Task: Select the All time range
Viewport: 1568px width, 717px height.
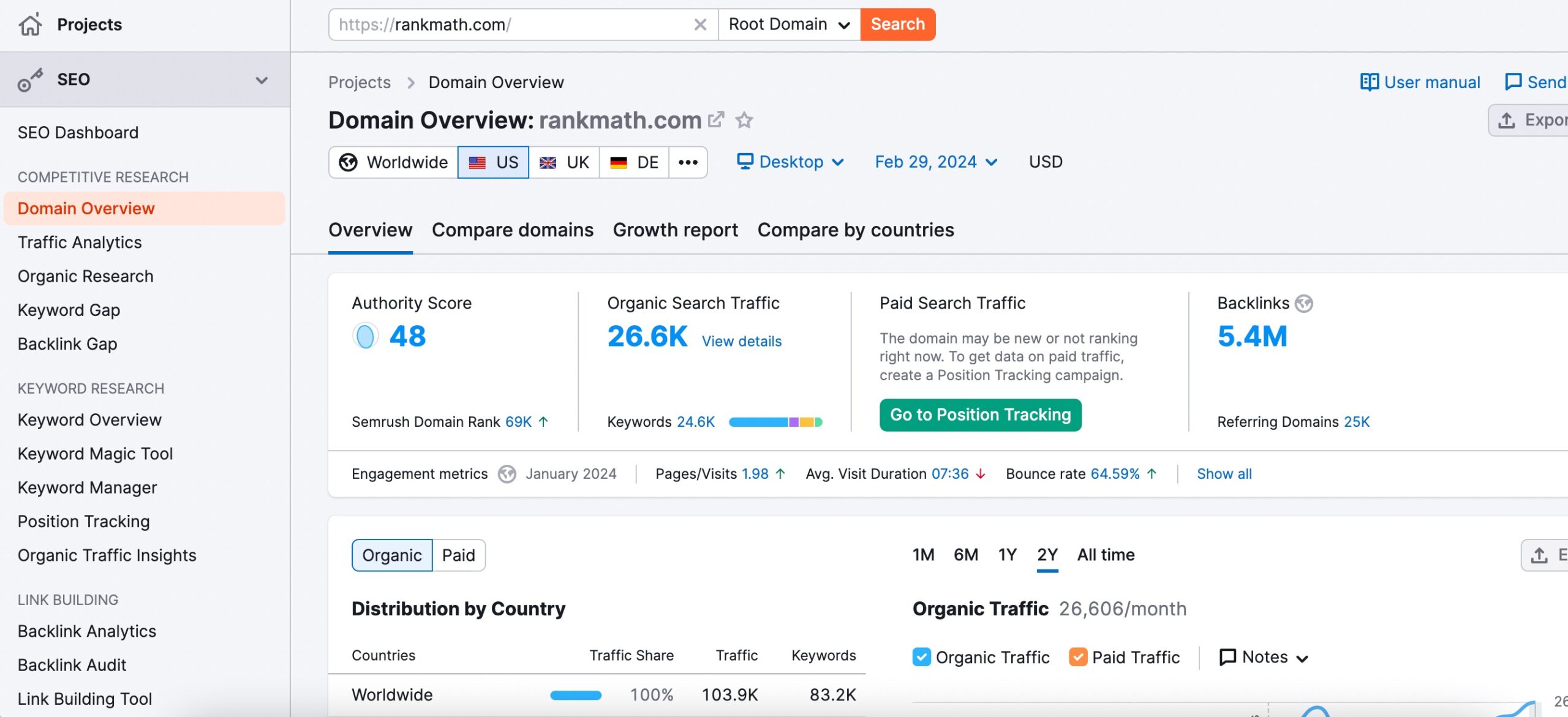Action: click(1106, 555)
